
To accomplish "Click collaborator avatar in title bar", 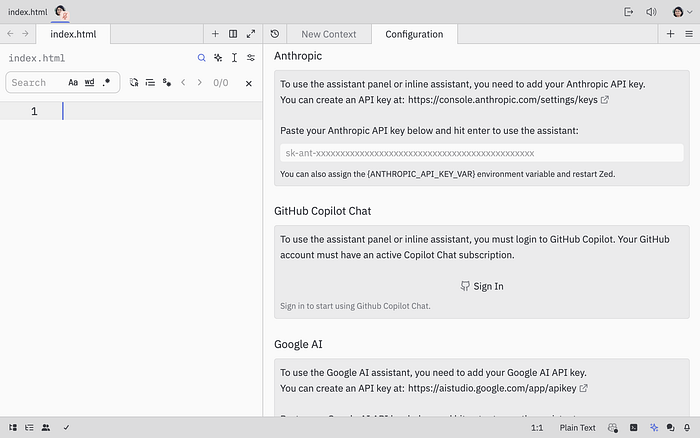I will pos(60,12).
